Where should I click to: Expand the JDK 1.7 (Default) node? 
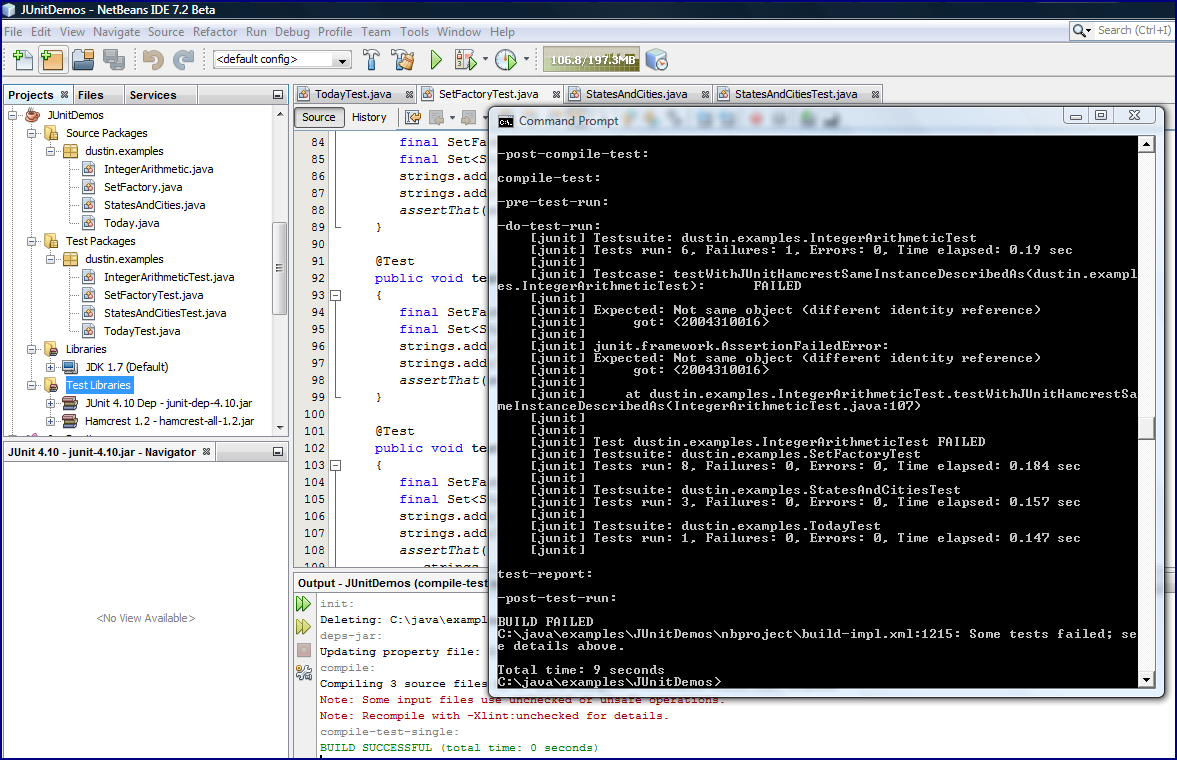(50, 367)
